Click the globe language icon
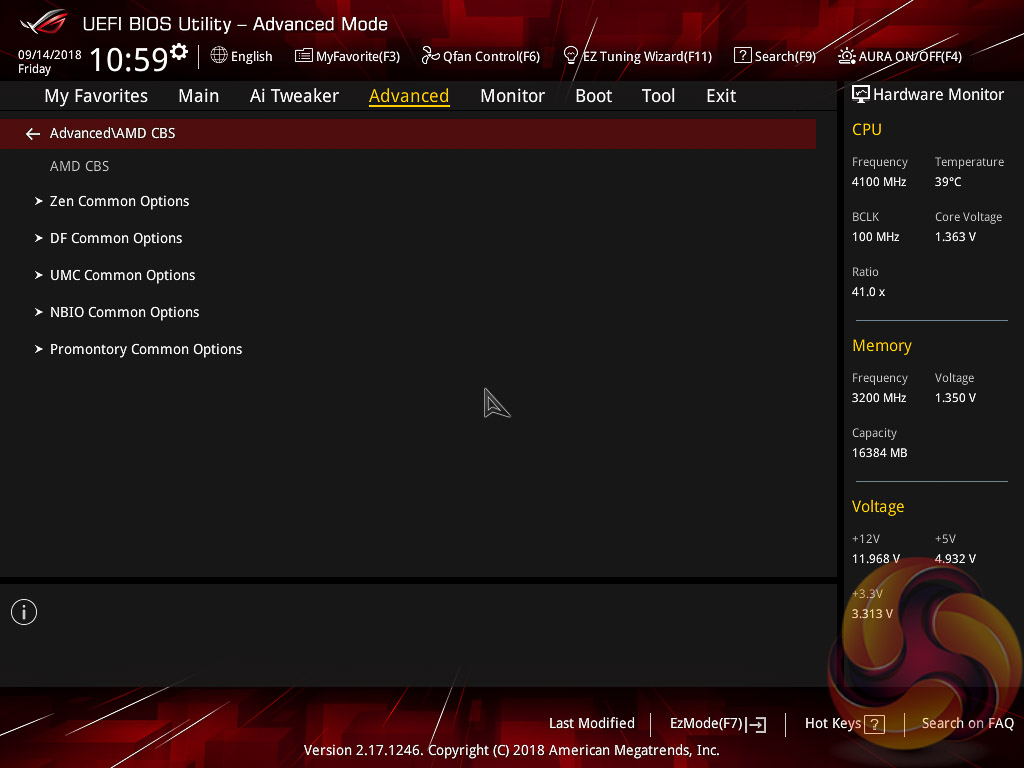The height and width of the screenshot is (768, 1024). (219, 56)
